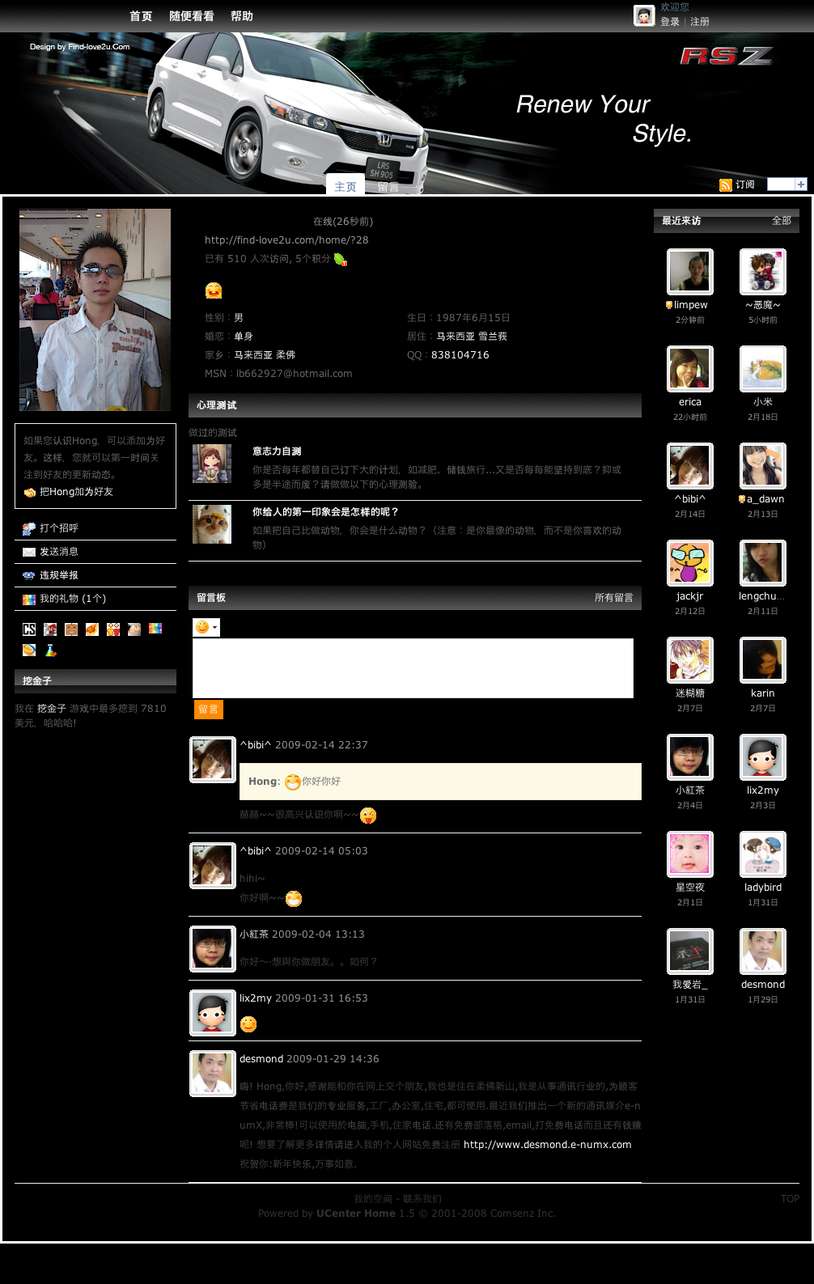The height and width of the screenshot is (1284, 814).
Task: Open 意志力自测 quiz title
Action: [x=277, y=452]
